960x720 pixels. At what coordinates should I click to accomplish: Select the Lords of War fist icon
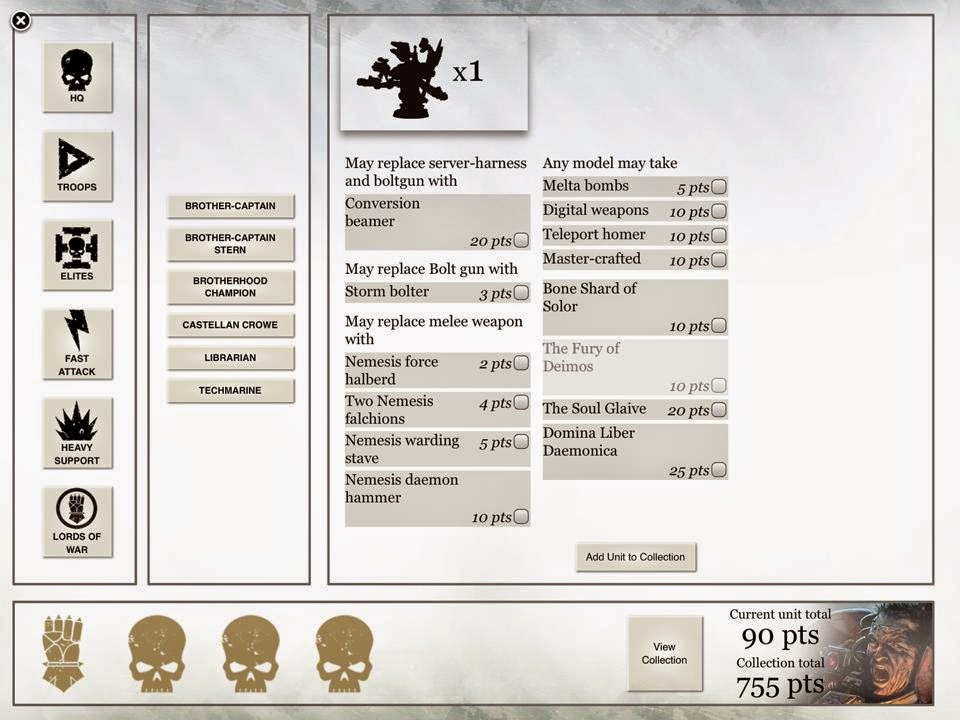click(x=77, y=522)
